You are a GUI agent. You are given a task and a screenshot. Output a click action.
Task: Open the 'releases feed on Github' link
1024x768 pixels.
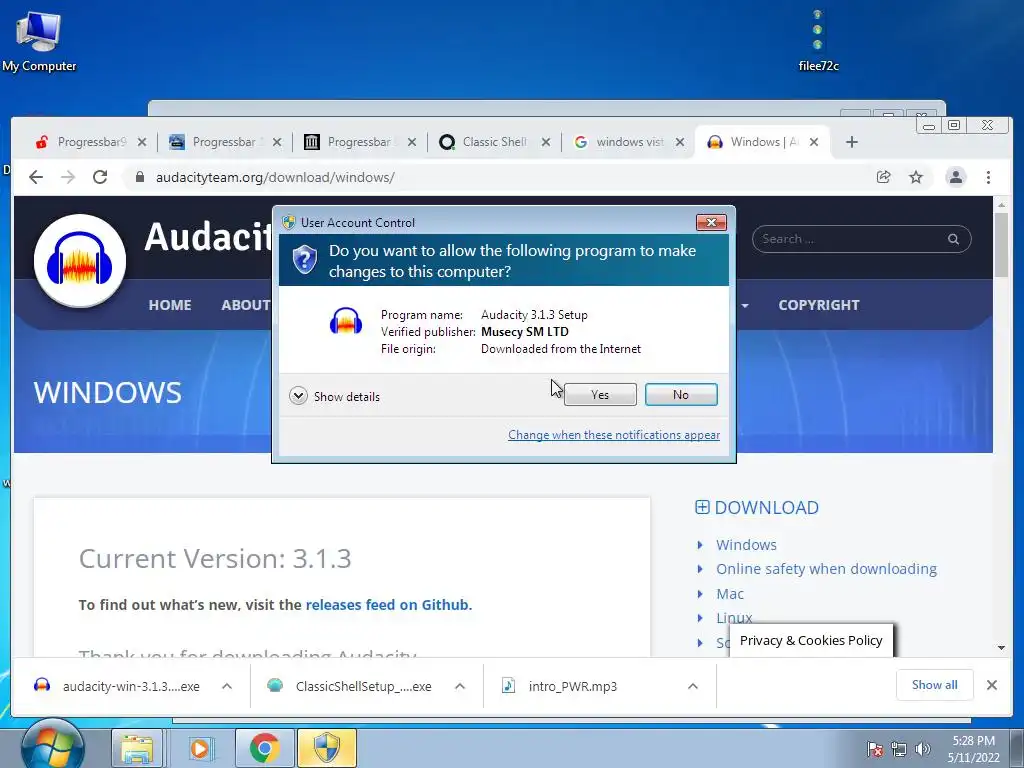[x=387, y=605]
